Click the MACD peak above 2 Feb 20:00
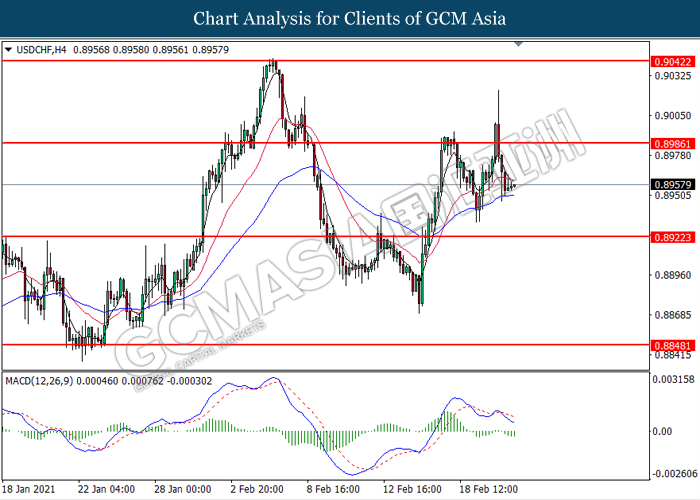Image resolution: width=700 pixels, height=500 pixels. coord(274,379)
